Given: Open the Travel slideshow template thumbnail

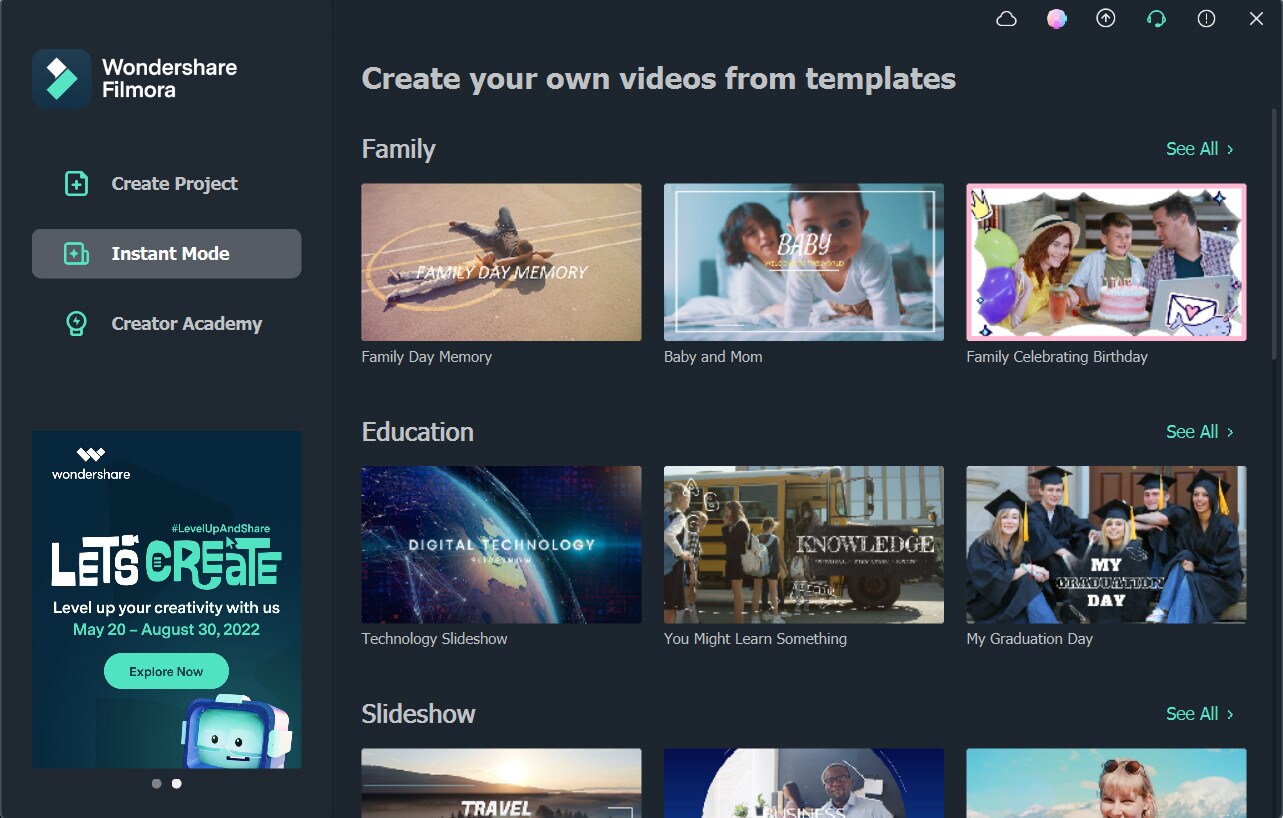Looking at the screenshot, I should click(x=501, y=783).
